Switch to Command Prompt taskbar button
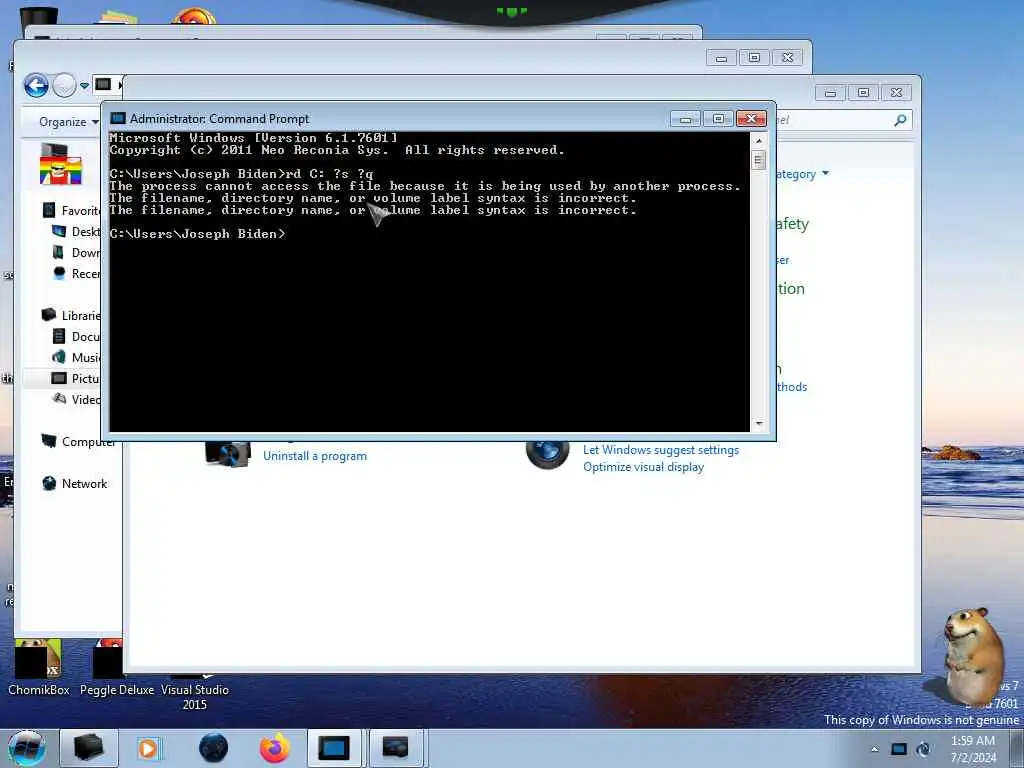Viewport: 1024px width, 768px height. coord(334,748)
